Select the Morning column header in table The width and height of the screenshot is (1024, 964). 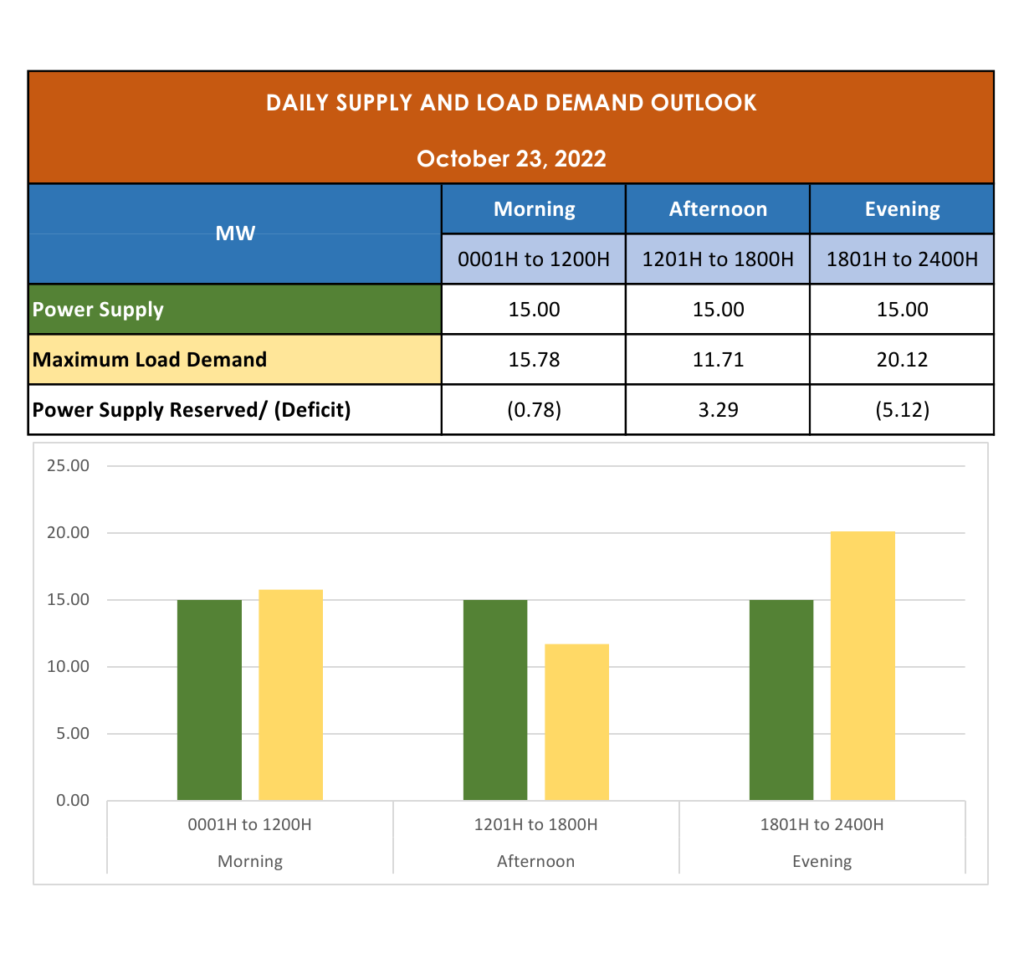tap(534, 209)
